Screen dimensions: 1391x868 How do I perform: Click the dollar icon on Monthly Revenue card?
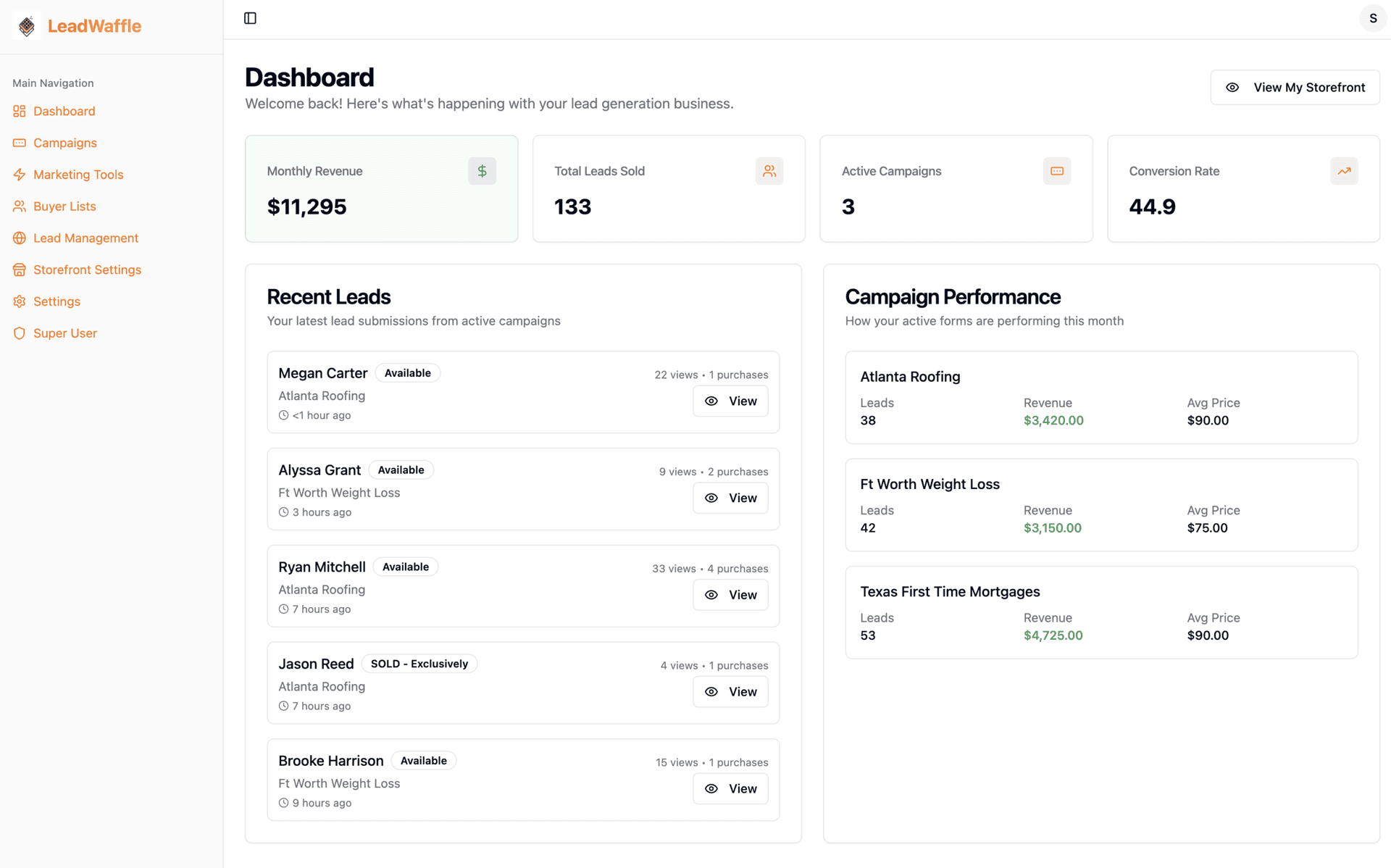(x=482, y=171)
